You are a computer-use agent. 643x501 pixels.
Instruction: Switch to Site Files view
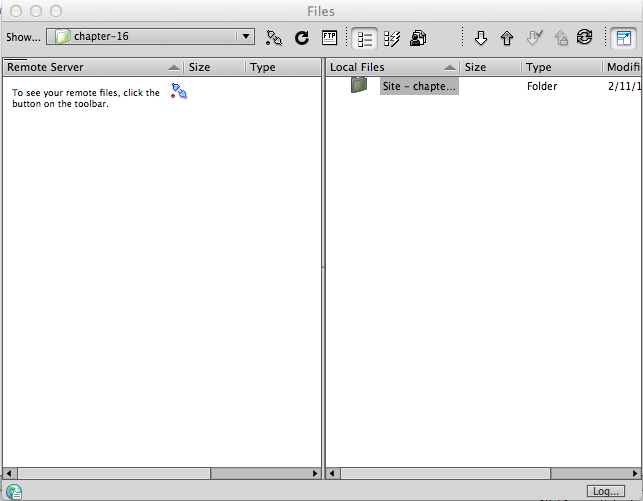point(365,38)
